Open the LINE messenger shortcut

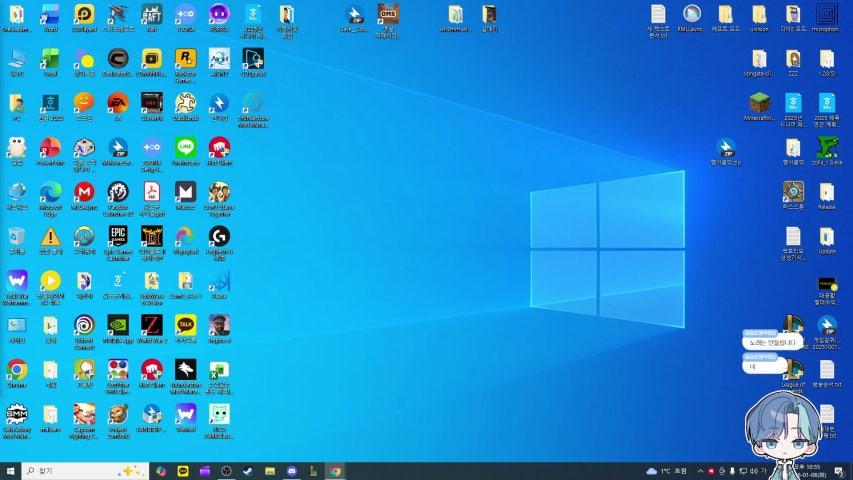click(x=185, y=148)
